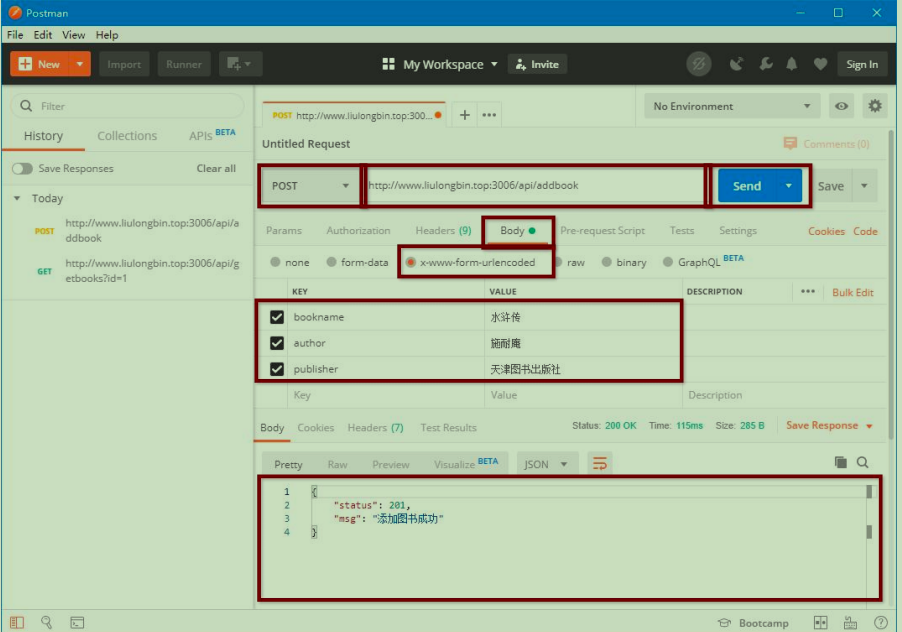Open the File menu
This screenshot has width=902, height=632.
click(15, 35)
